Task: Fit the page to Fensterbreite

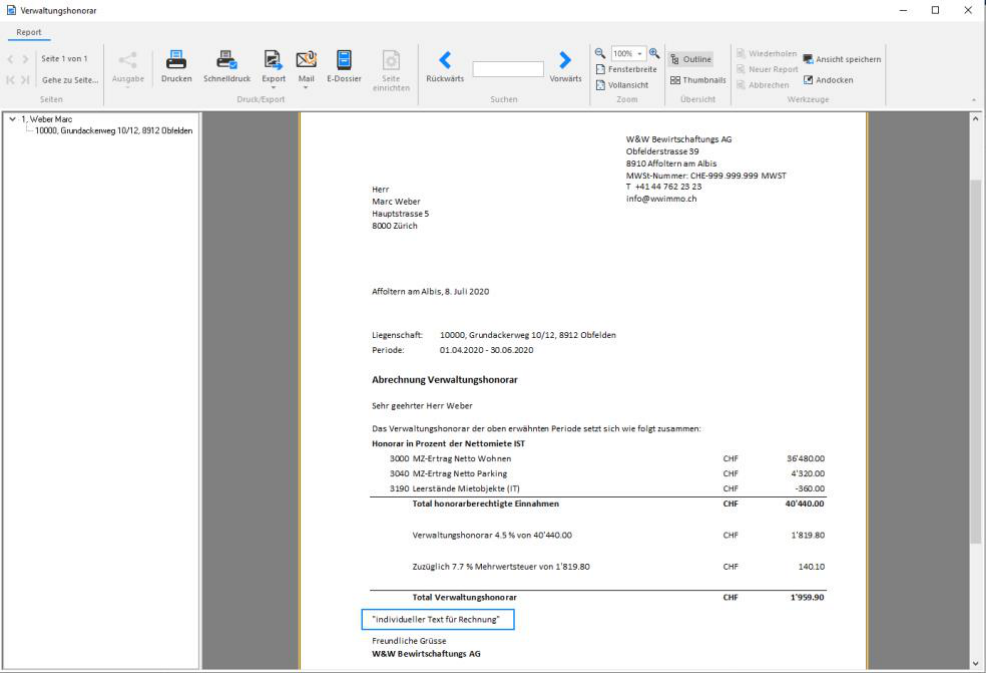Action: point(626,69)
